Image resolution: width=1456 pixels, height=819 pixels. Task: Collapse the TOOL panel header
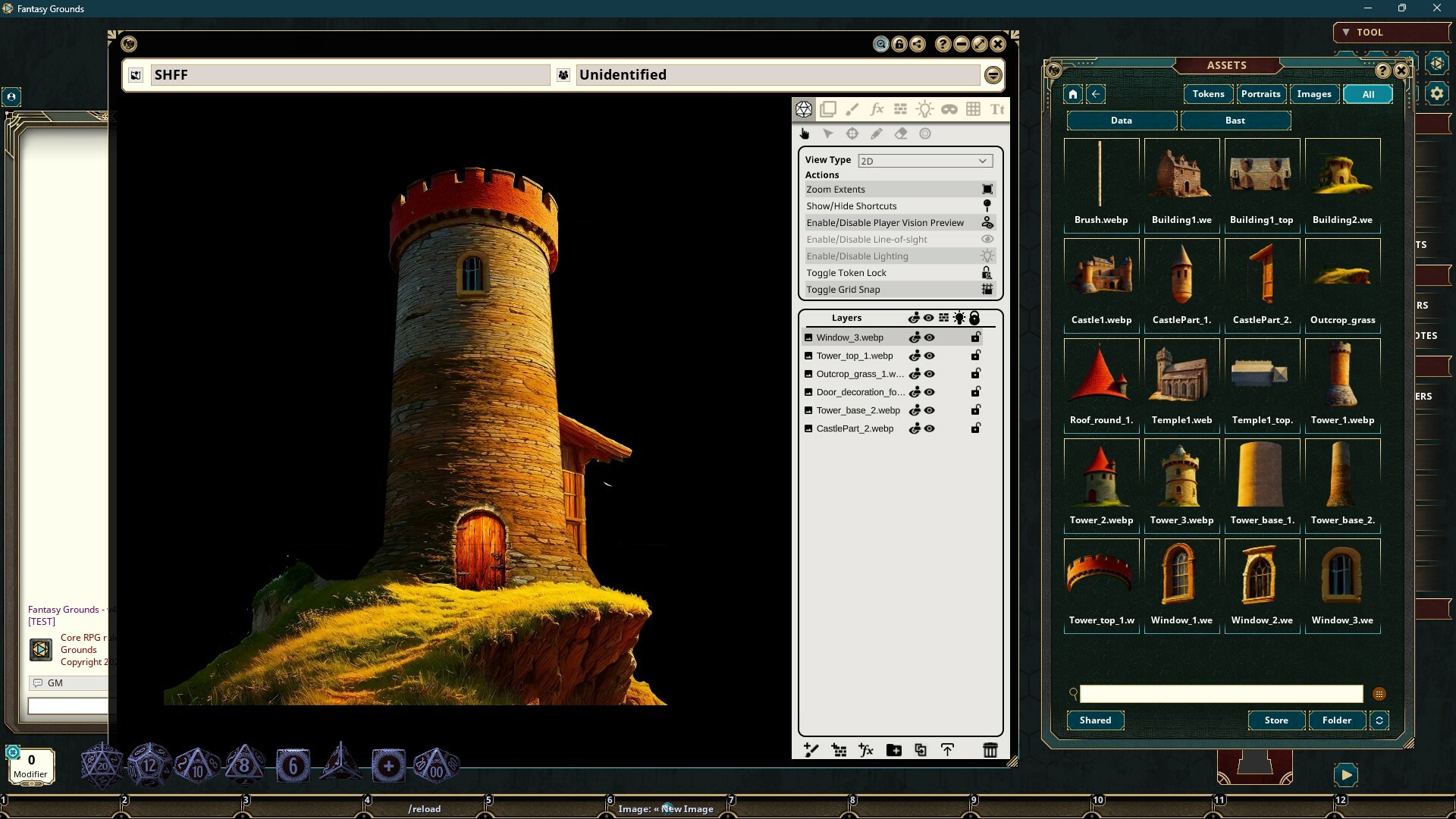[1346, 32]
